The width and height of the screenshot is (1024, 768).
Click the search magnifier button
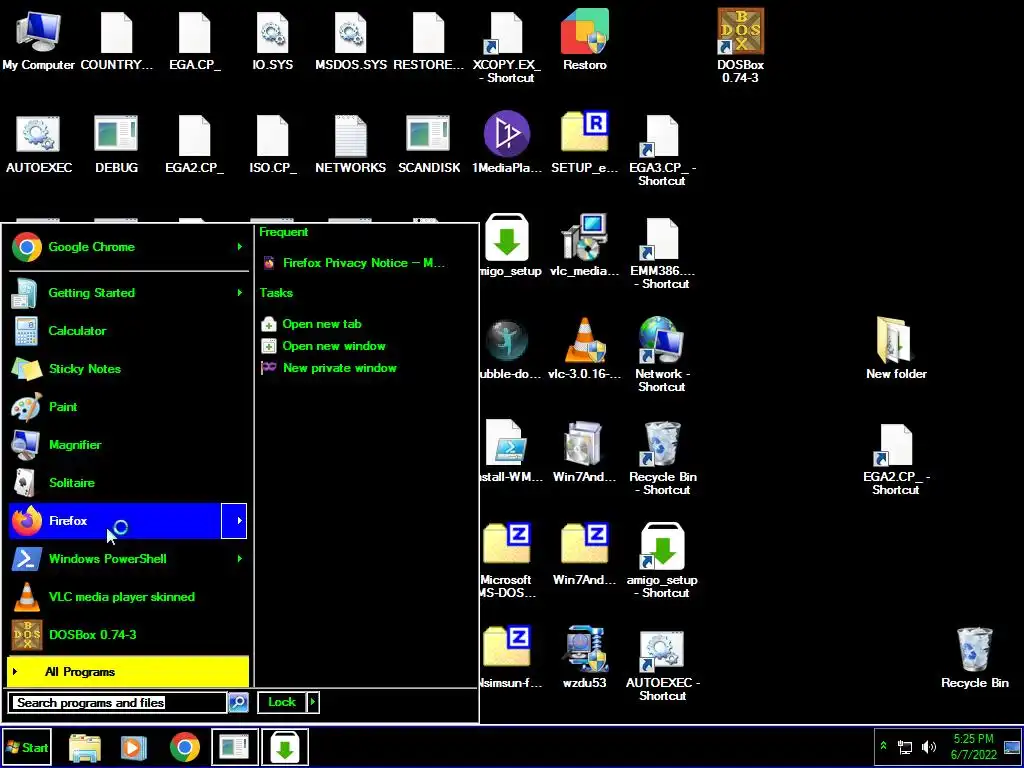(x=238, y=702)
